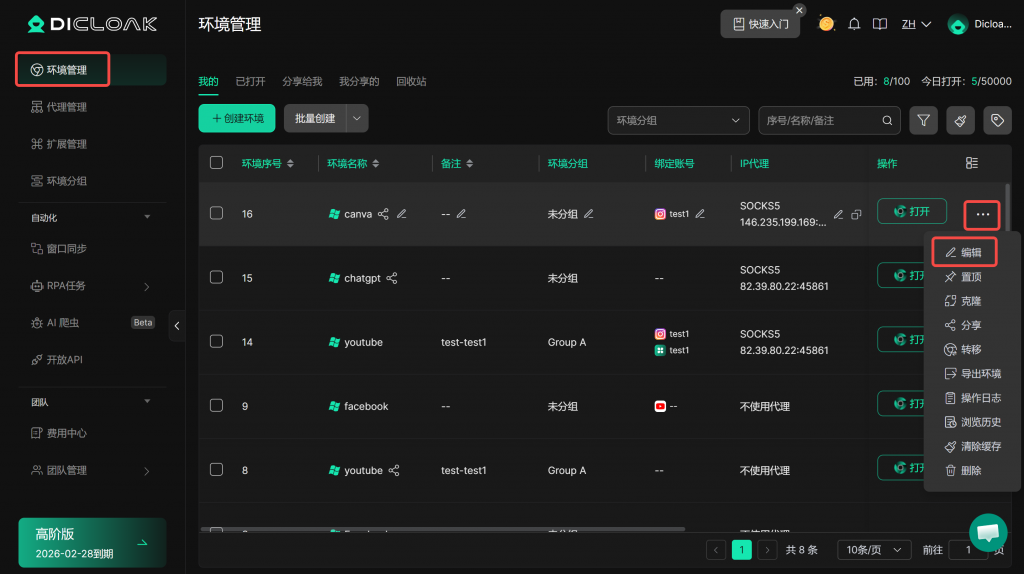Open the chat support bubble
The height and width of the screenshot is (574, 1024).
point(988,532)
